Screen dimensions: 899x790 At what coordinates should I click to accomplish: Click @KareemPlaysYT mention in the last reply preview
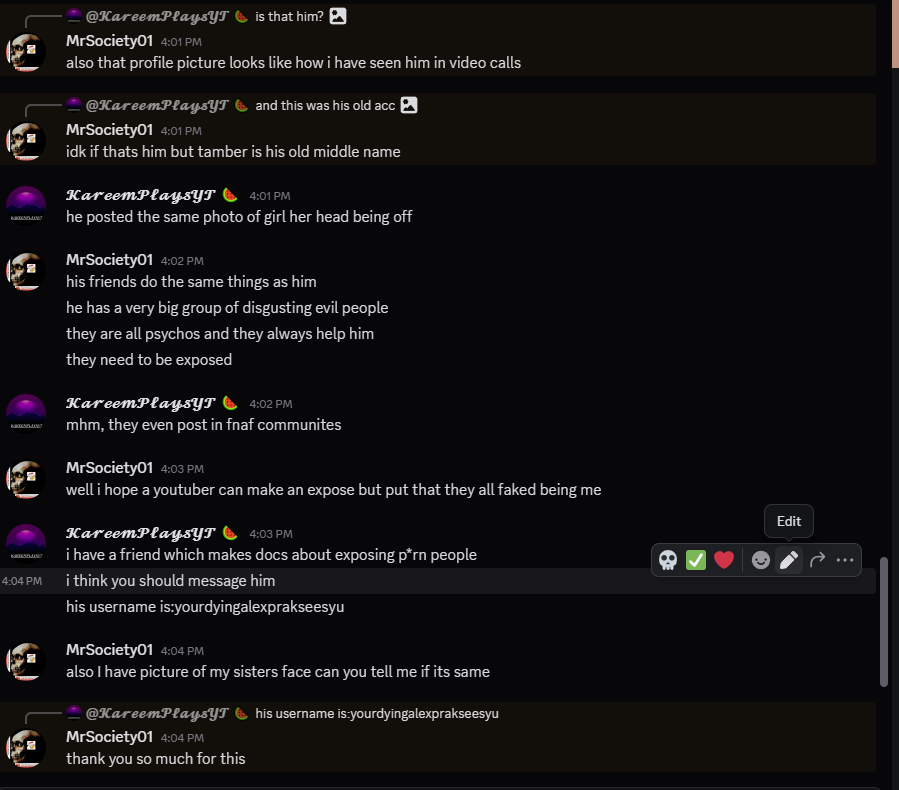157,713
